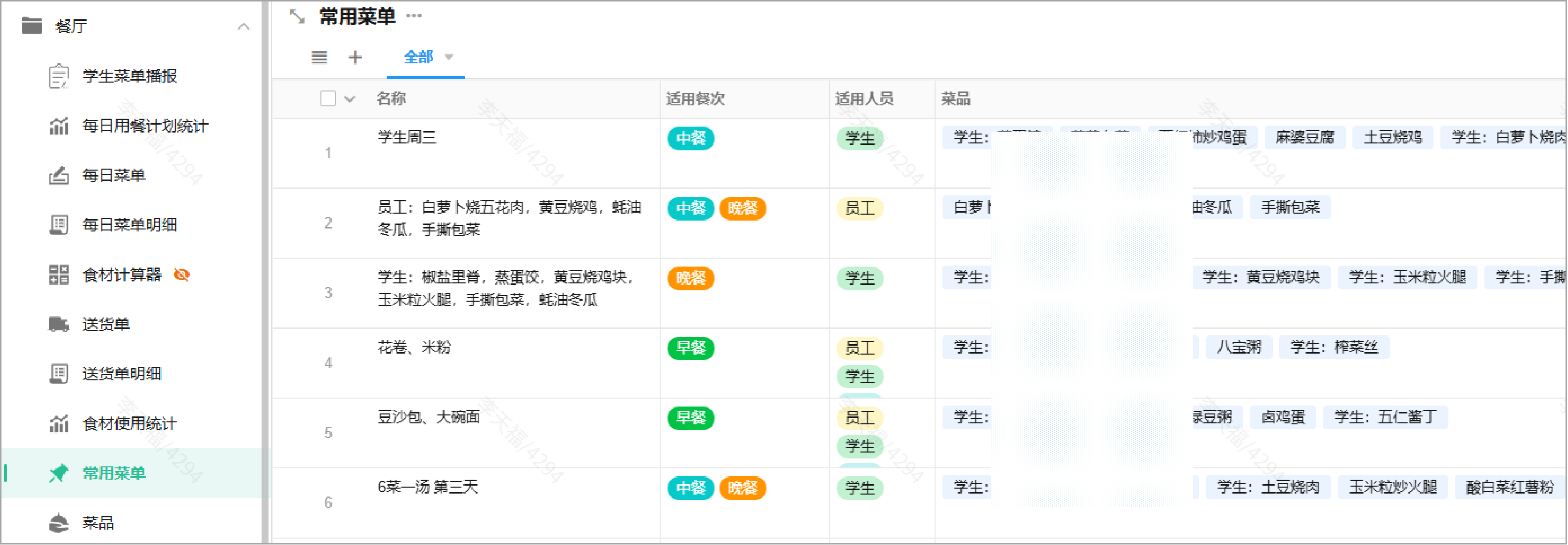Open dropdown arrow next to 全部 tab
Viewport: 1568px width, 545px height.
pyautogui.click(x=449, y=57)
